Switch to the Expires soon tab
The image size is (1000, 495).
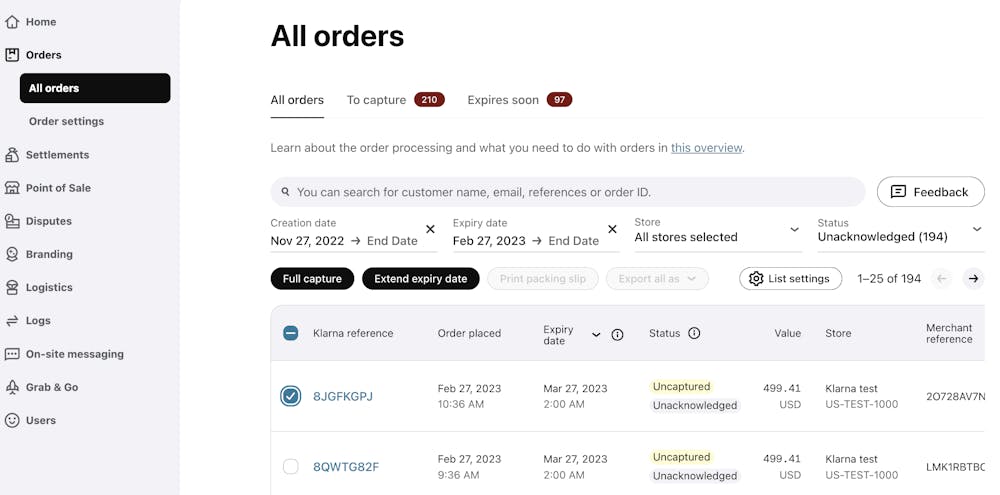[519, 100]
